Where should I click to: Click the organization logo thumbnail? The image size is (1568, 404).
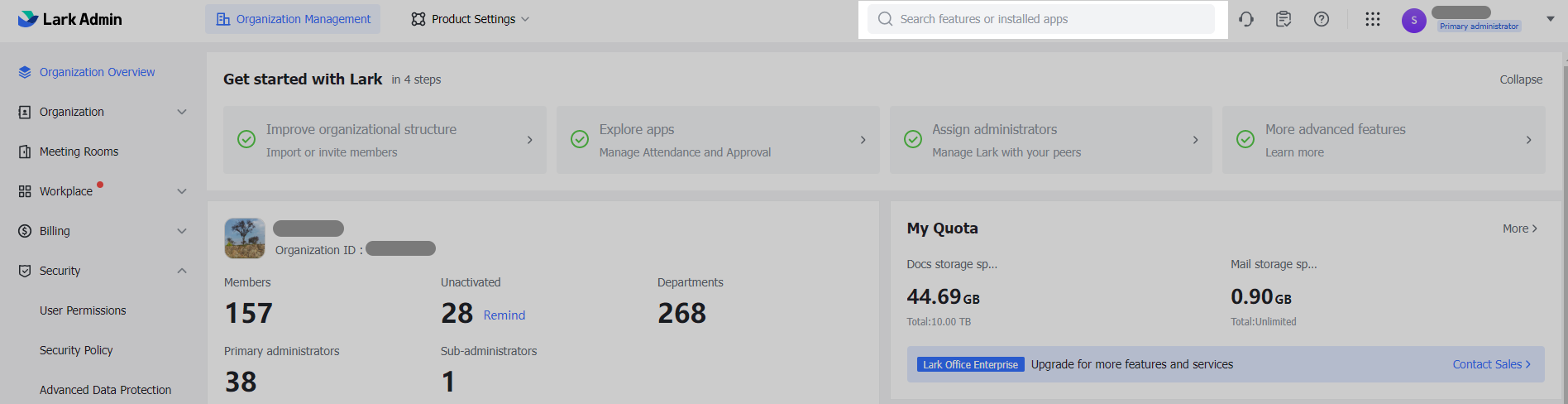[x=245, y=238]
